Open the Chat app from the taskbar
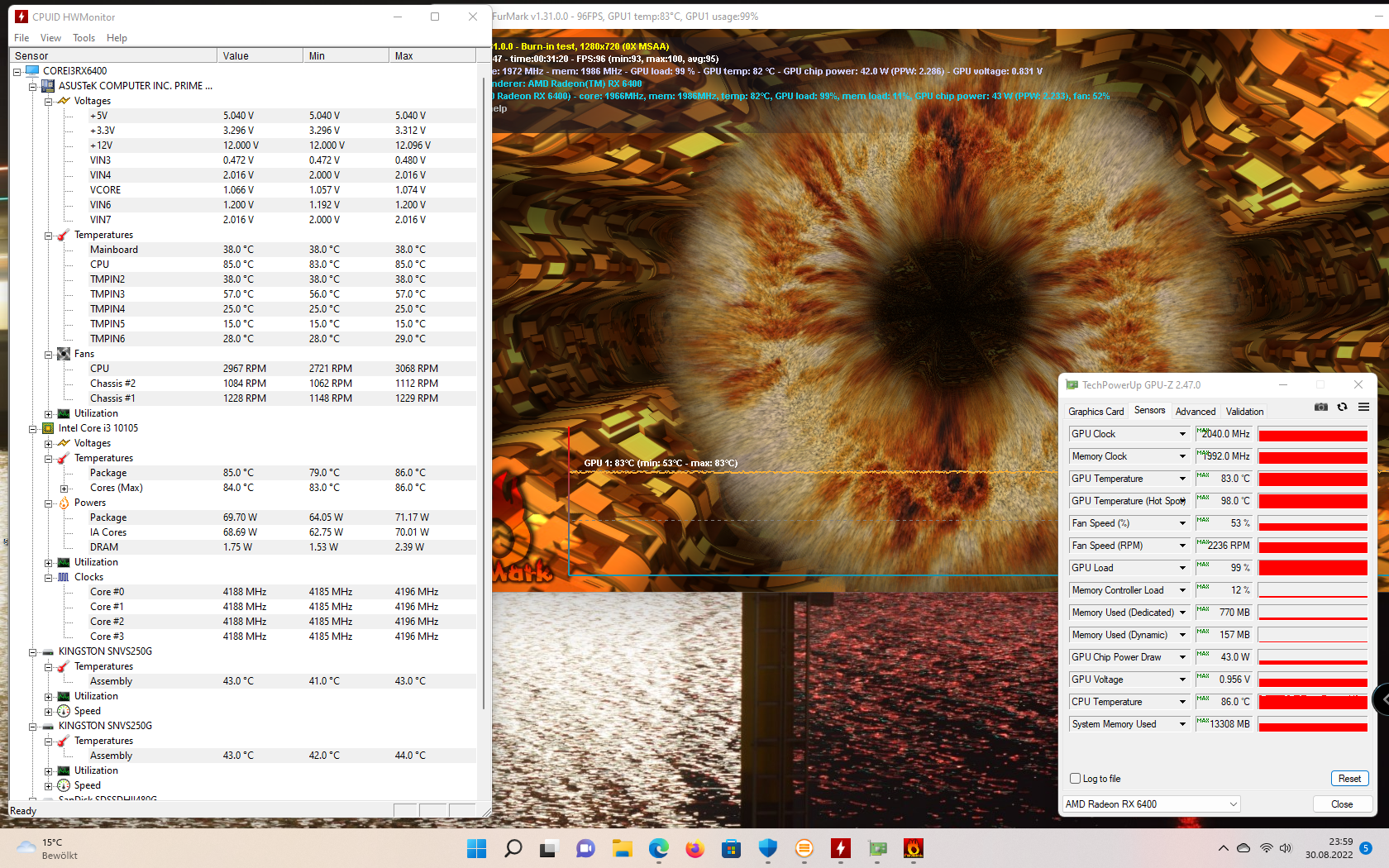1389x868 pixels. pos(585,848)
